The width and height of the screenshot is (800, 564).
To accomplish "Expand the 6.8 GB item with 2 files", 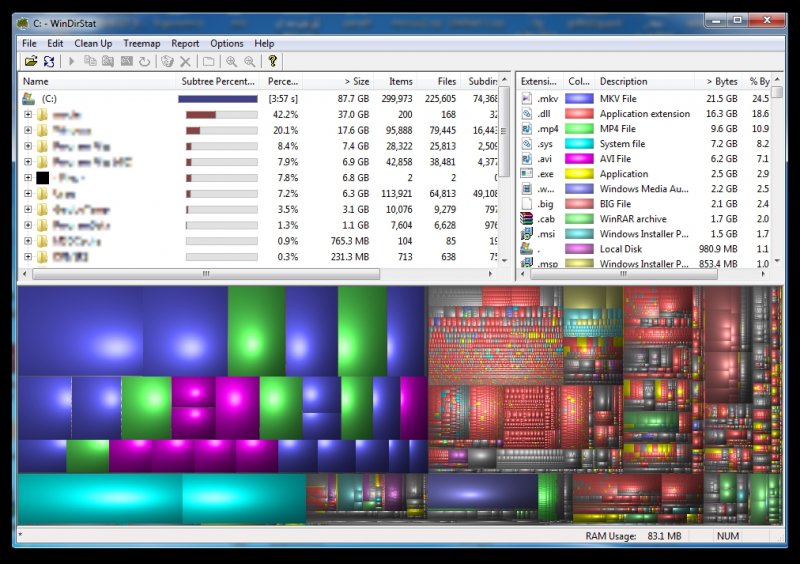I will (28, 178).
